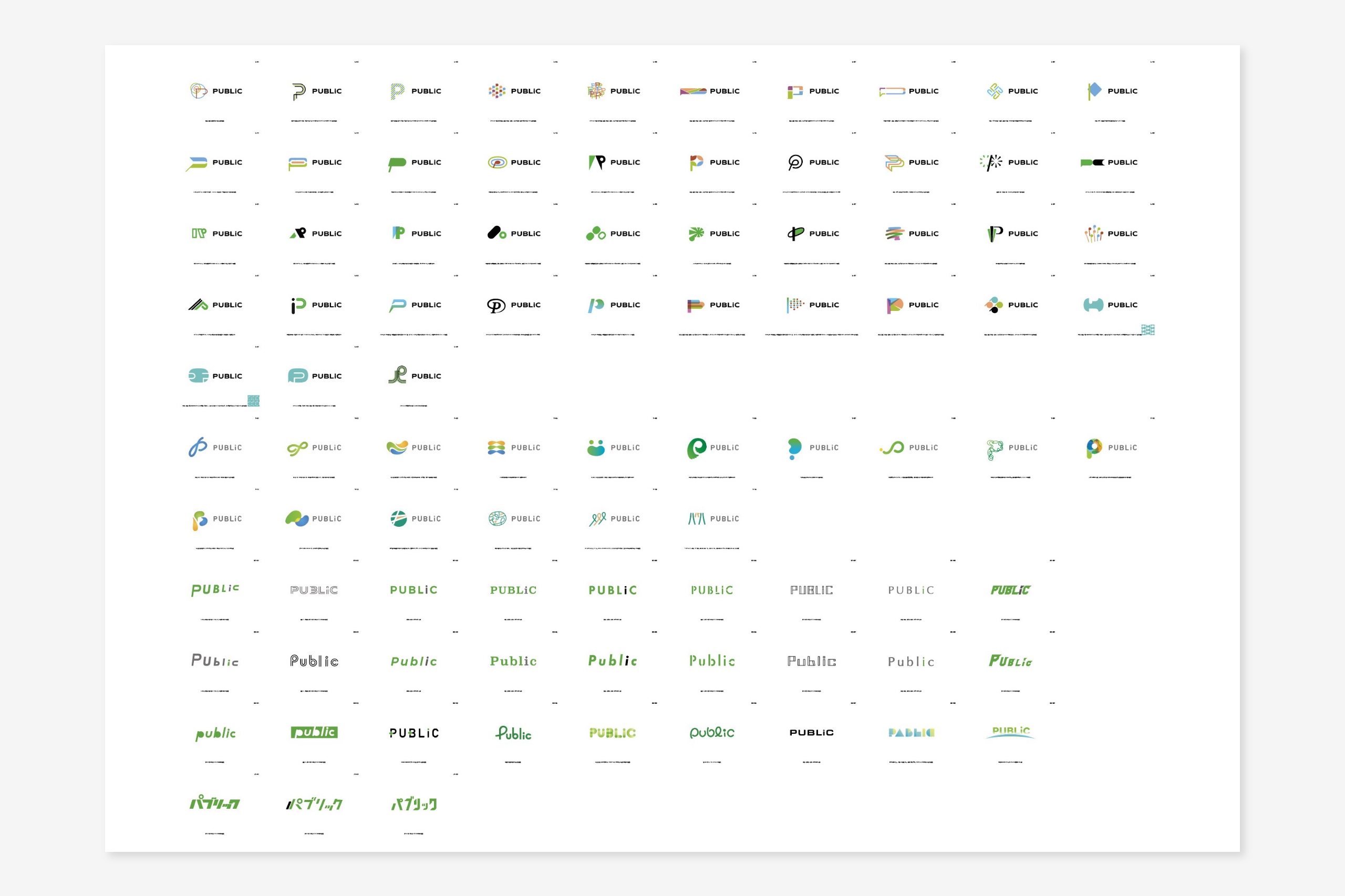Click the black pill and green ring logo
The width and height of the screenshot is (1345, 896).
tap(496, 233)
